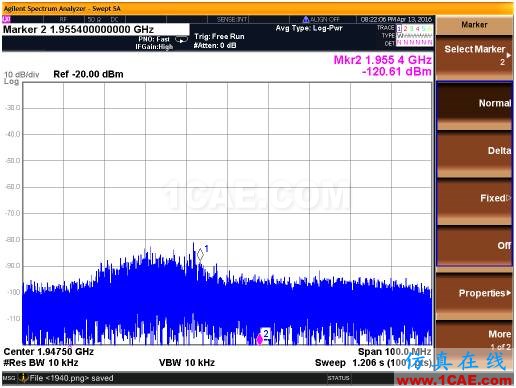Click the STATUS indicator in bottom bar
The image size is (516, 388).
pyautogui.click(x=338, y=378)
